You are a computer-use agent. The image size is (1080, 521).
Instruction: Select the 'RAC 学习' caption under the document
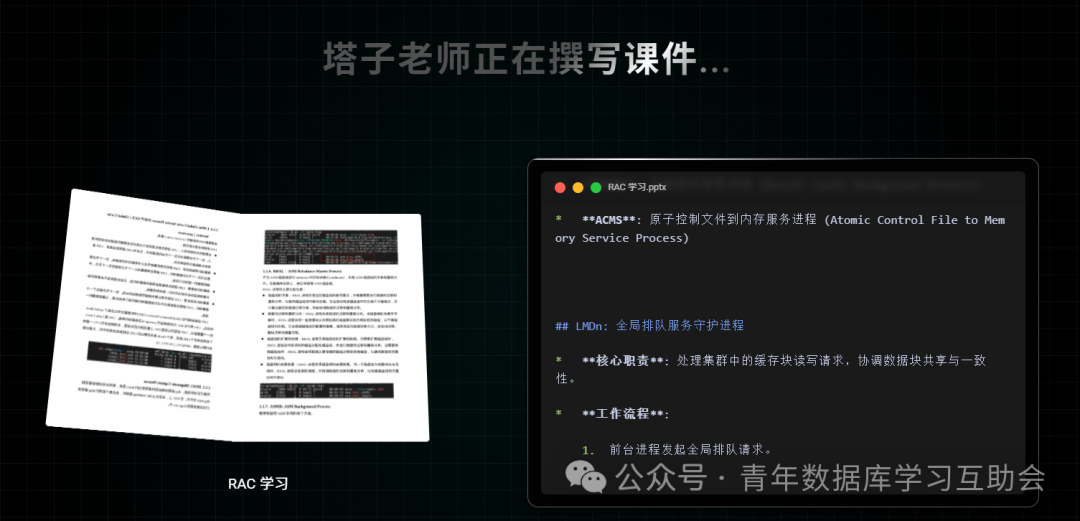(258, 484)
